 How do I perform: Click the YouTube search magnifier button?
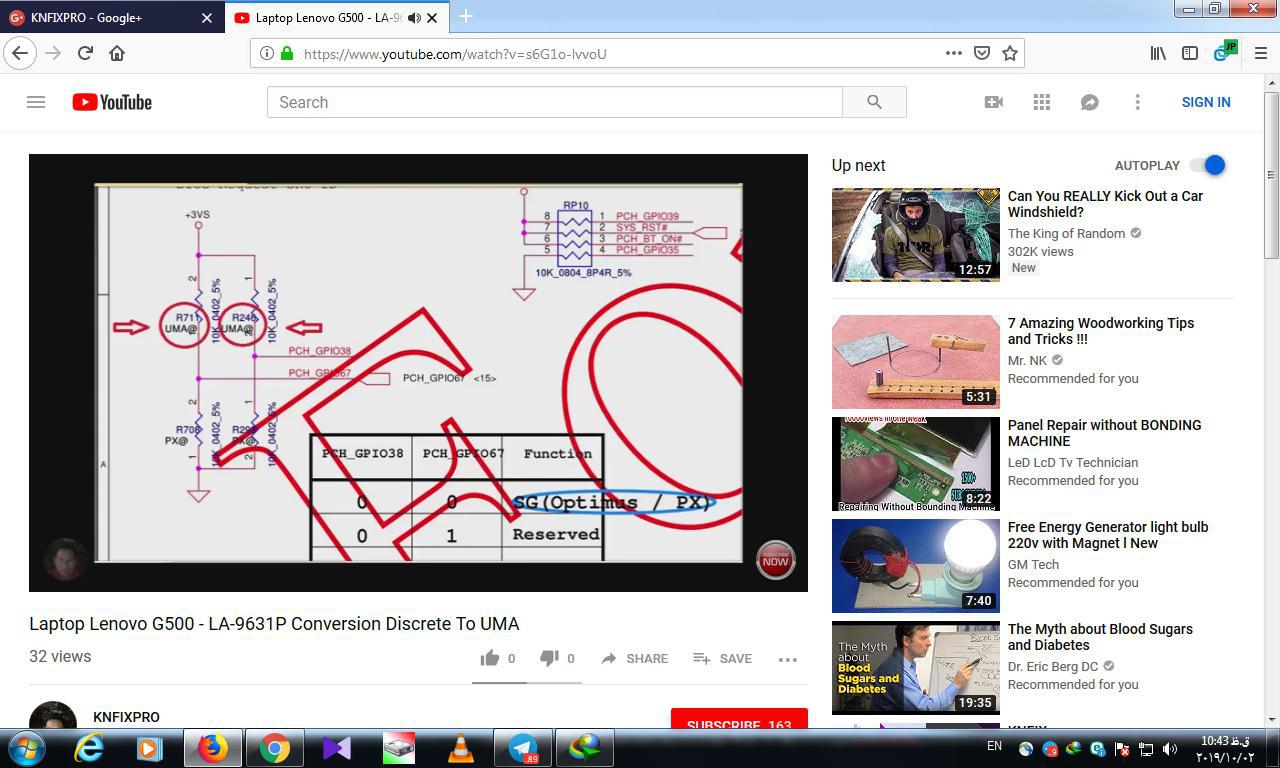click(x=874, y=102)
